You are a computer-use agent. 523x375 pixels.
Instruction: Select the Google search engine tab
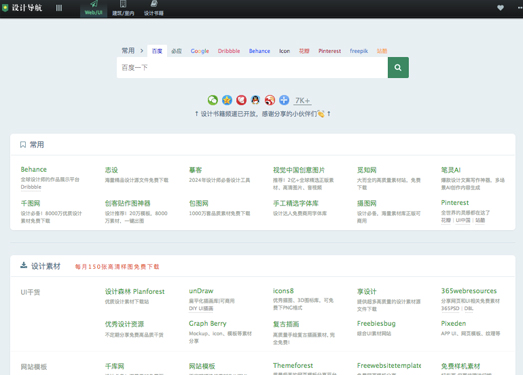point(200,51)
